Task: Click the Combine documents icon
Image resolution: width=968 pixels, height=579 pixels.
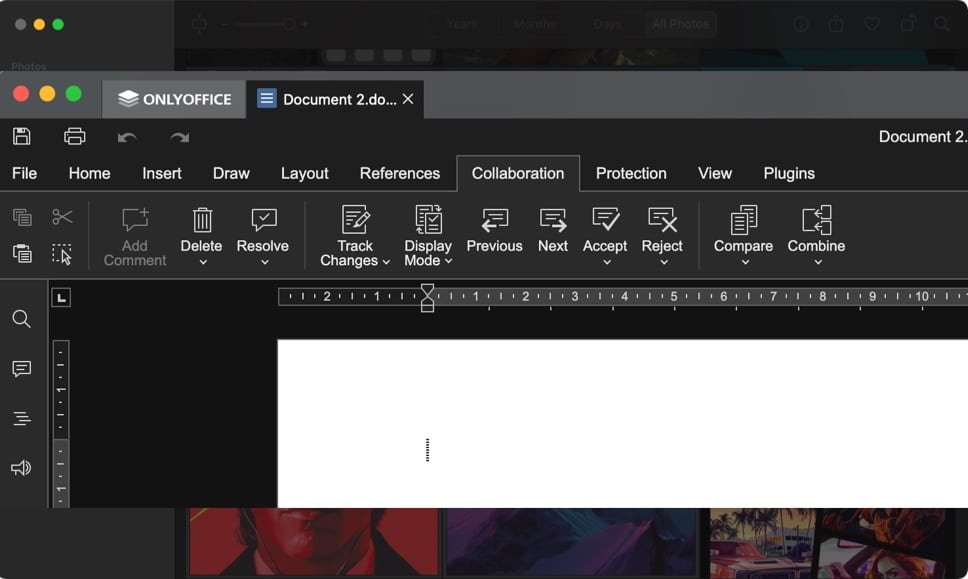Action: (817, 220)
